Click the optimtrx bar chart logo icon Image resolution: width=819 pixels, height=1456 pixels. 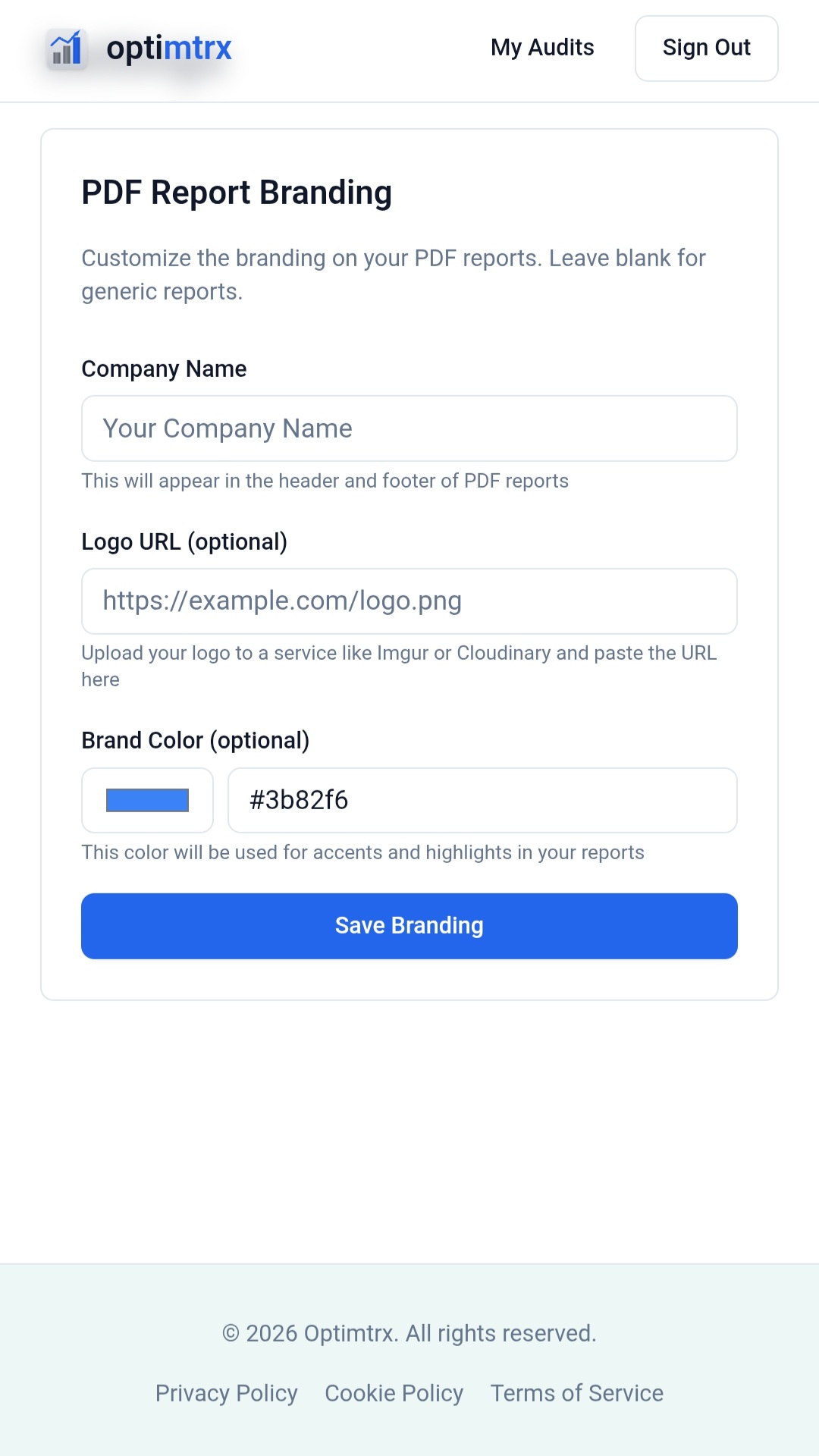pyautogui.click(x=66, y=49)
